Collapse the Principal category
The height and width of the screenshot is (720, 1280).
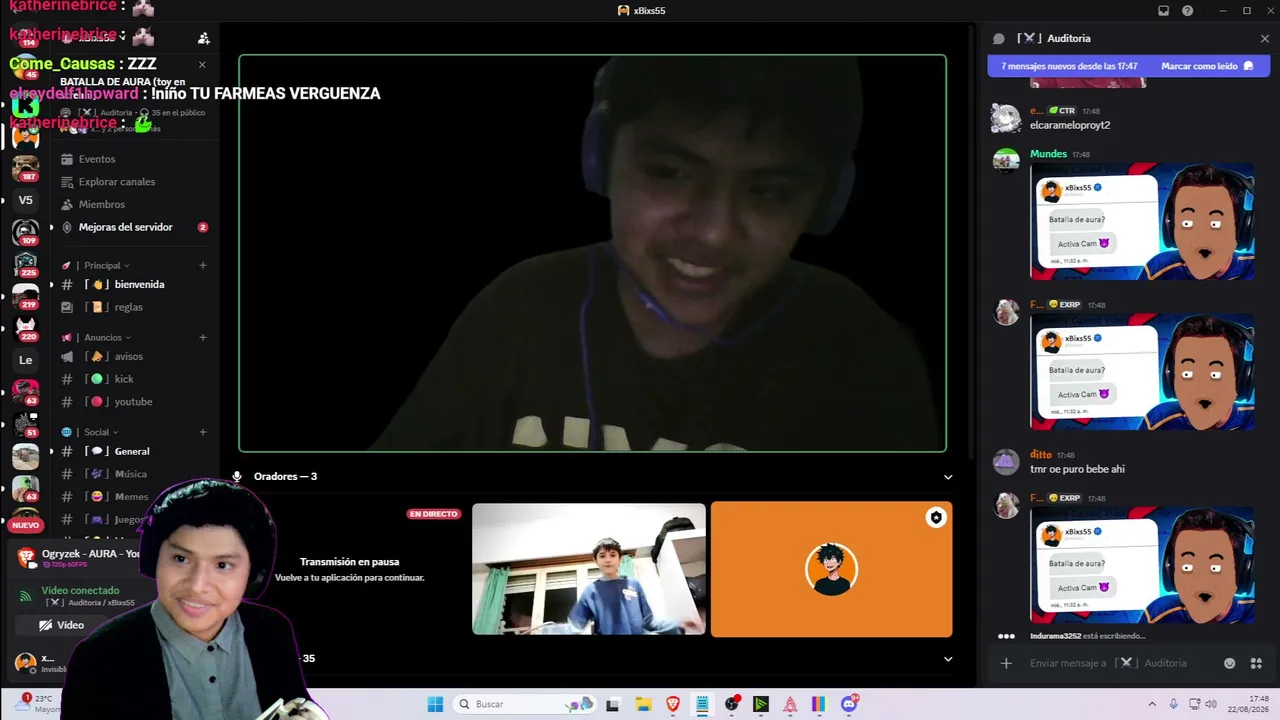point(103,265)
